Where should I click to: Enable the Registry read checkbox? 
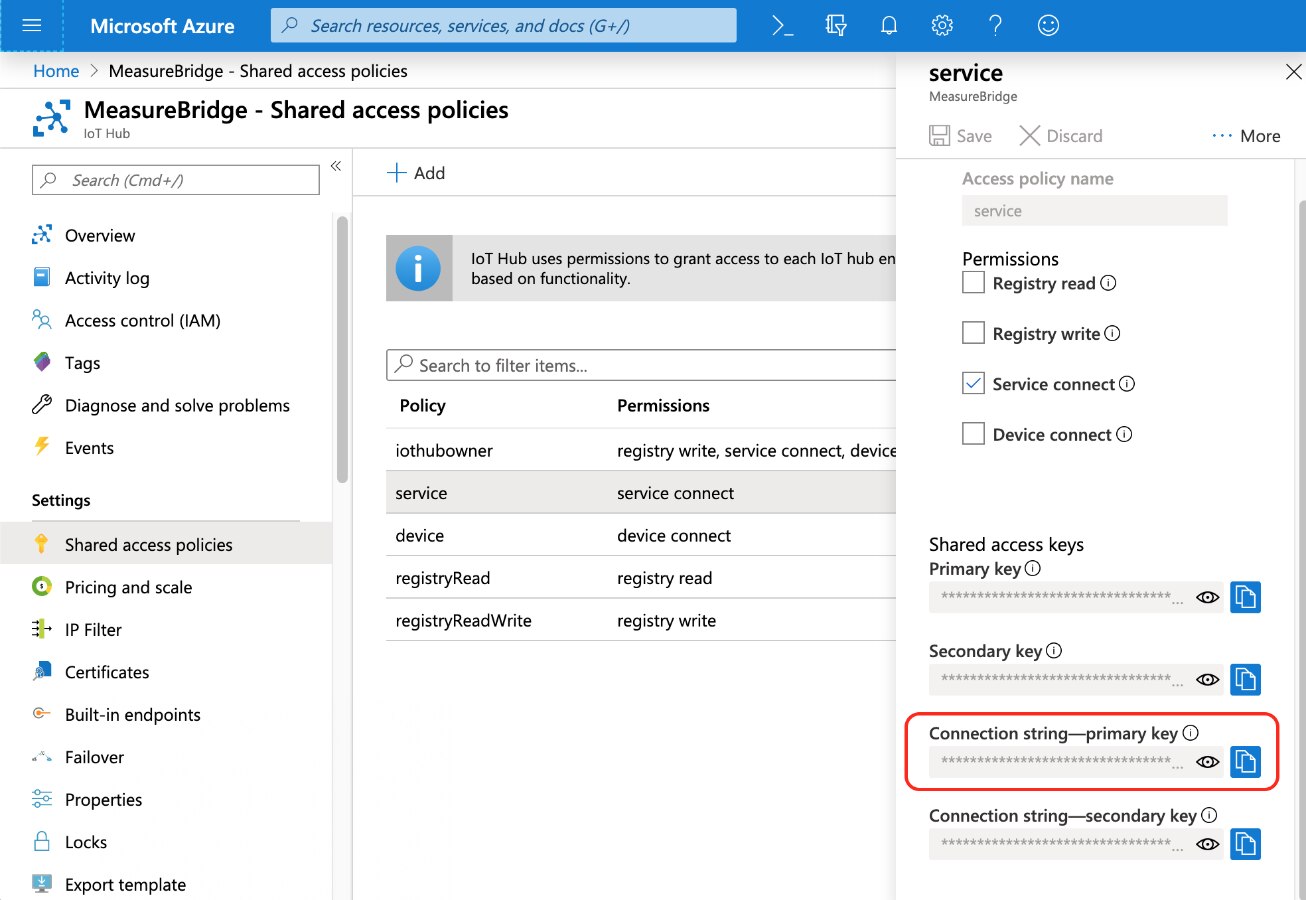[x=973, y=283]
